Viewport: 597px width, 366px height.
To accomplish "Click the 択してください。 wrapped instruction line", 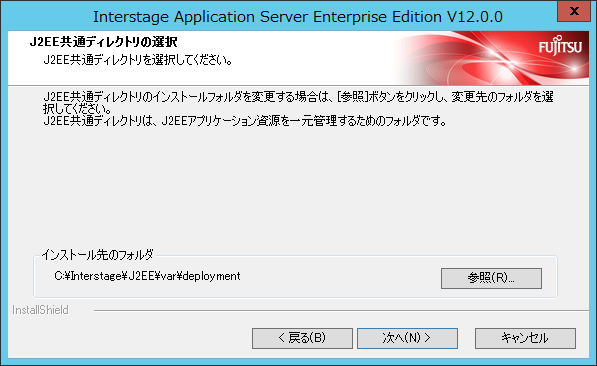I will (77, 109).
